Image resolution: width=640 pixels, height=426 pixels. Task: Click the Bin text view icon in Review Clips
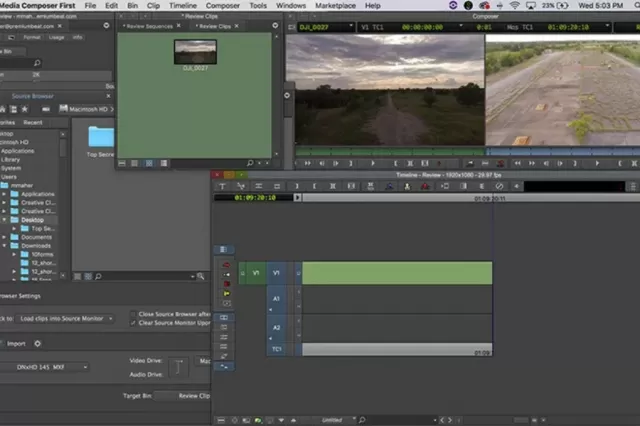pos(134,163)
